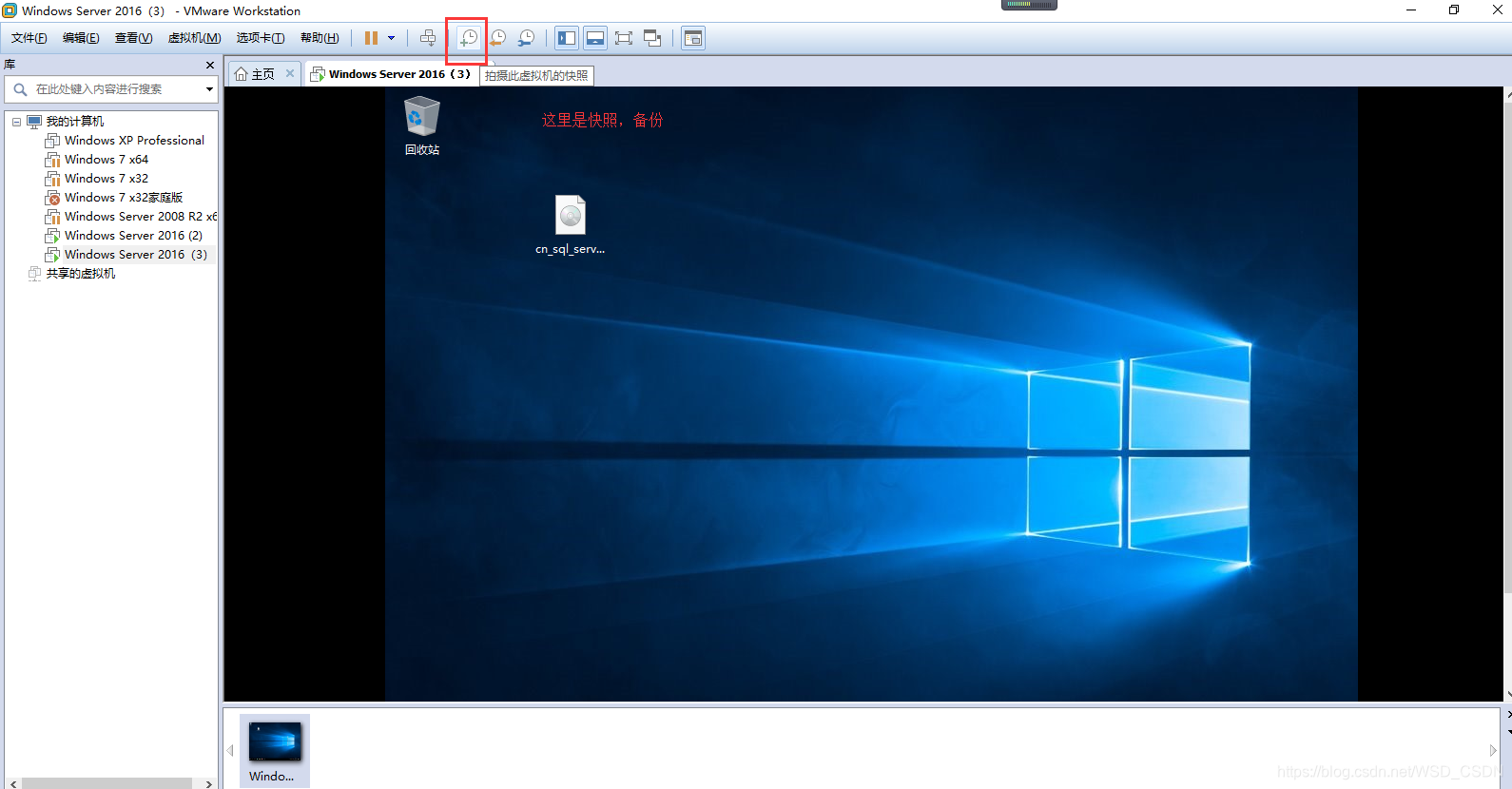The width and height of the screenshot is (1512, 789).
Task: Collapse the 我的计算机 tree node
Action: click(16, 122)
